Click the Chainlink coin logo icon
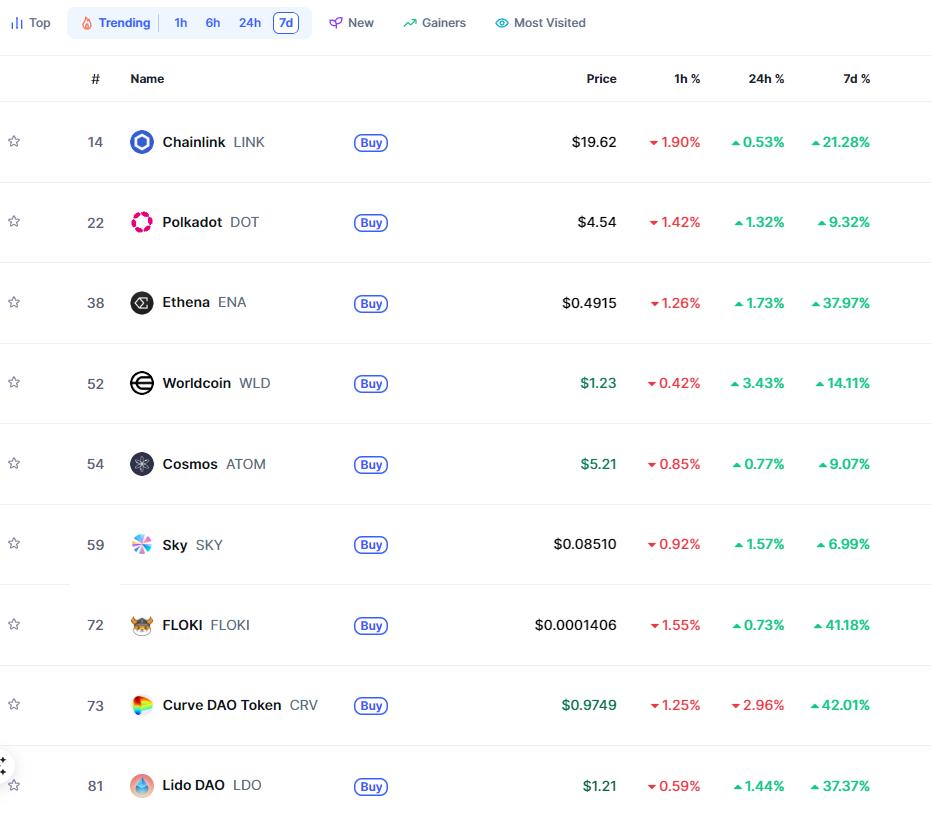Viewport: 932px width, 816px height. point(142,142)
